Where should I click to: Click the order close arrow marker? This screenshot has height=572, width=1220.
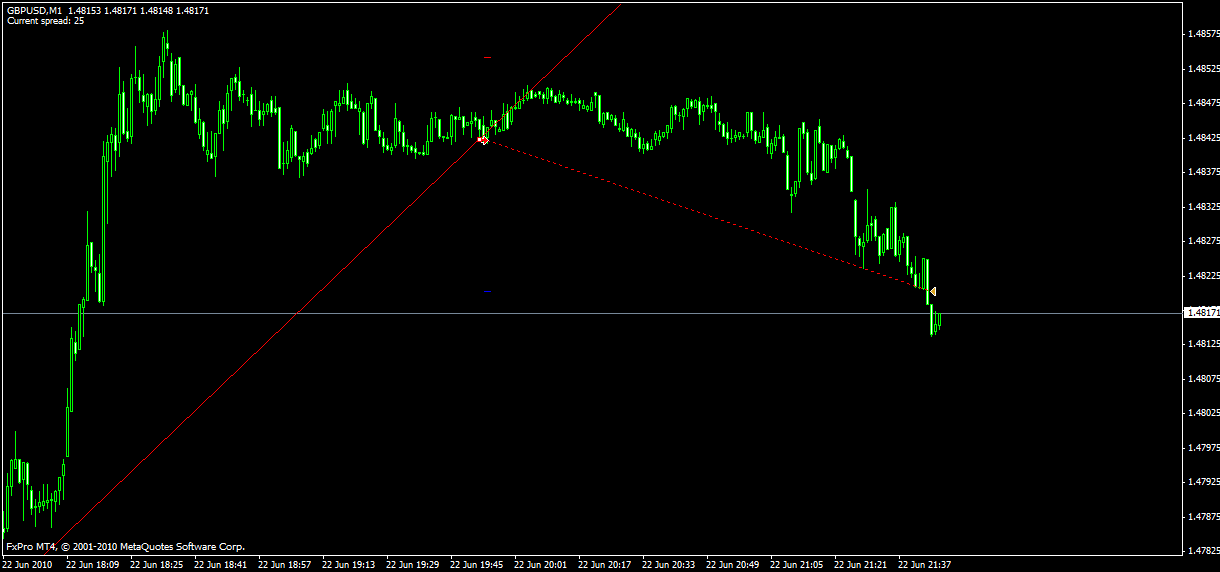pyautogui.click(x=932, y=292)
